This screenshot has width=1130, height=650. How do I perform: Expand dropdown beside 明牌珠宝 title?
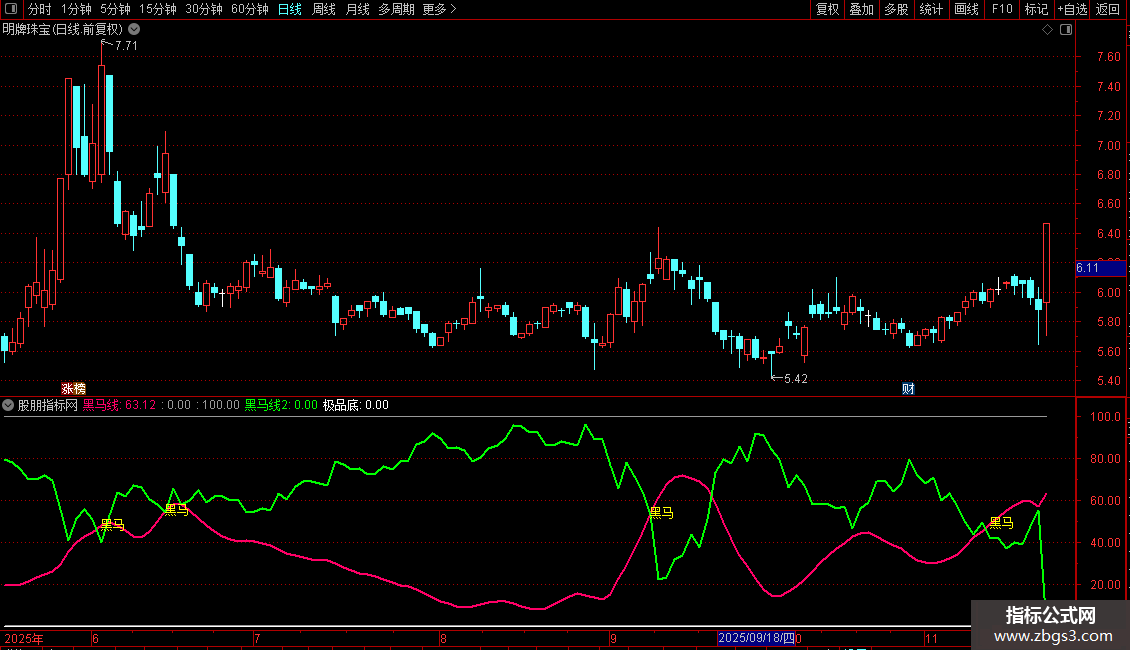tap(134, 30)
